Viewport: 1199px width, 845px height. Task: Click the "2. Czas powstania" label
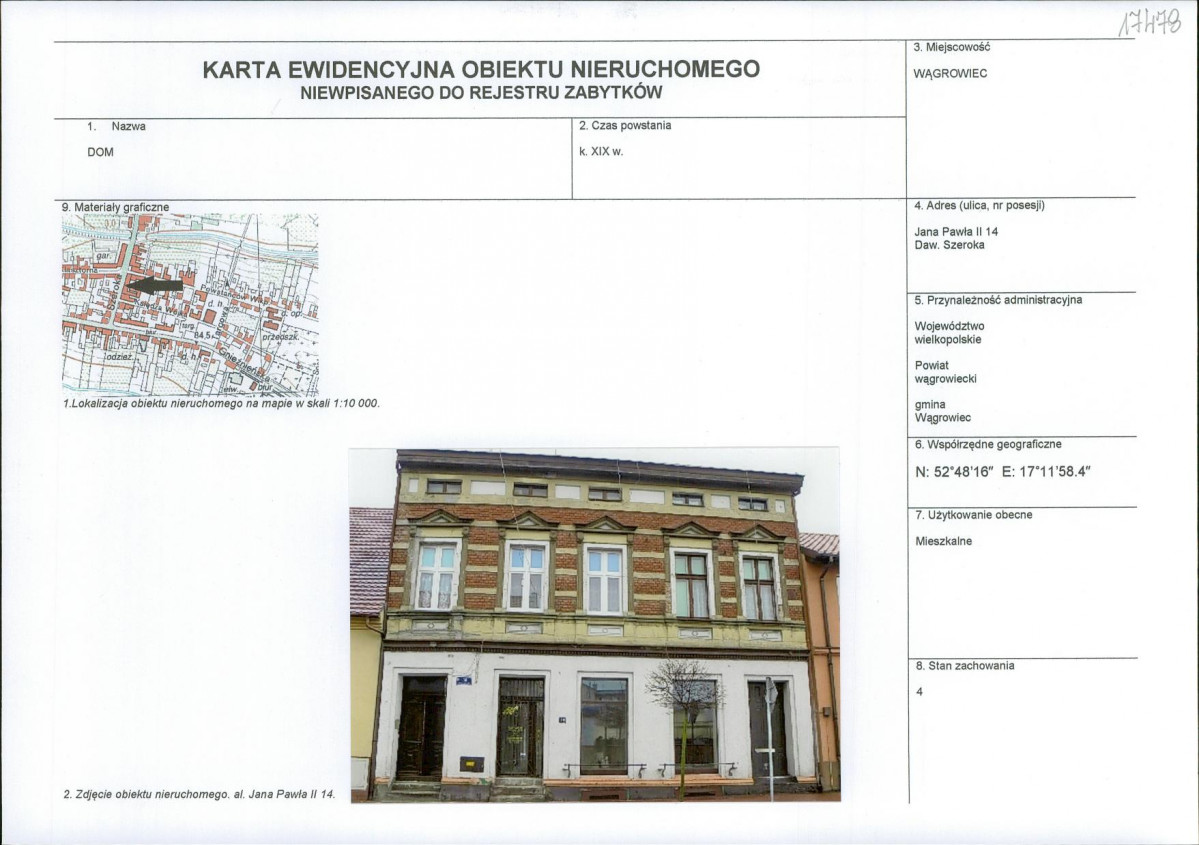tap(625, 125)
